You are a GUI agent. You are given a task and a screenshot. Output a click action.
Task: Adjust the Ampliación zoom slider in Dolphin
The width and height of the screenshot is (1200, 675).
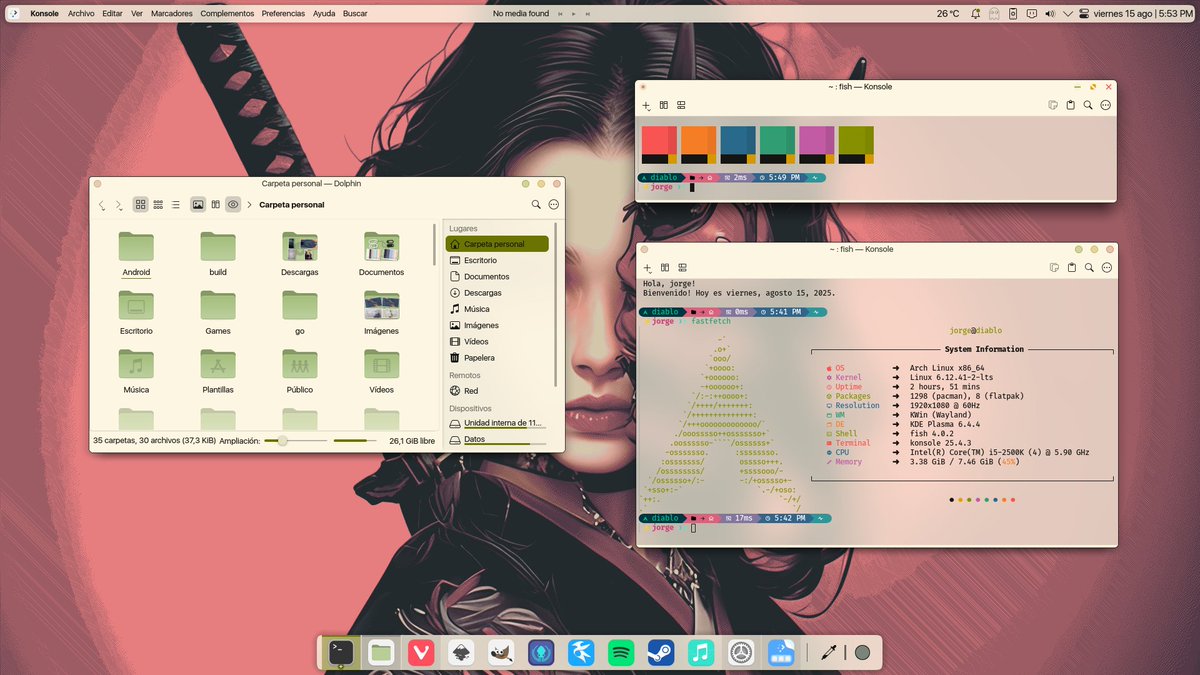(x=296, y=440)
